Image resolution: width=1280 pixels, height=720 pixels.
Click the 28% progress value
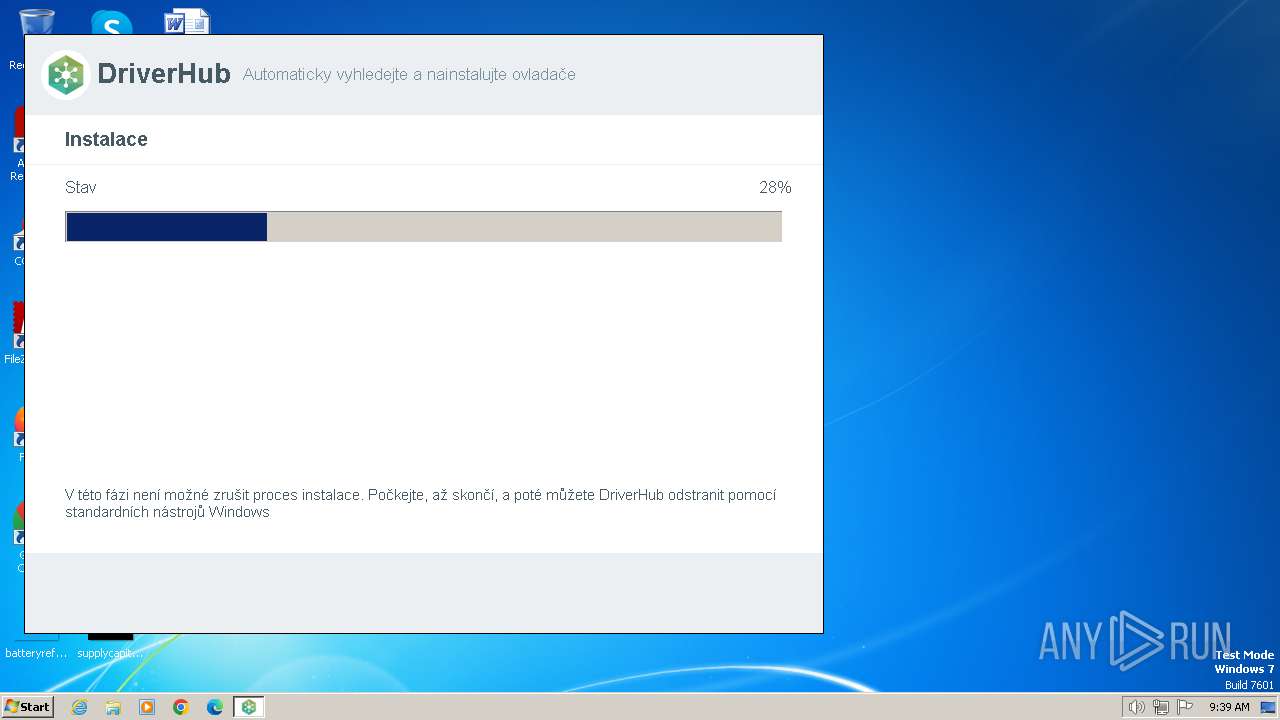[x=775, y=187]
